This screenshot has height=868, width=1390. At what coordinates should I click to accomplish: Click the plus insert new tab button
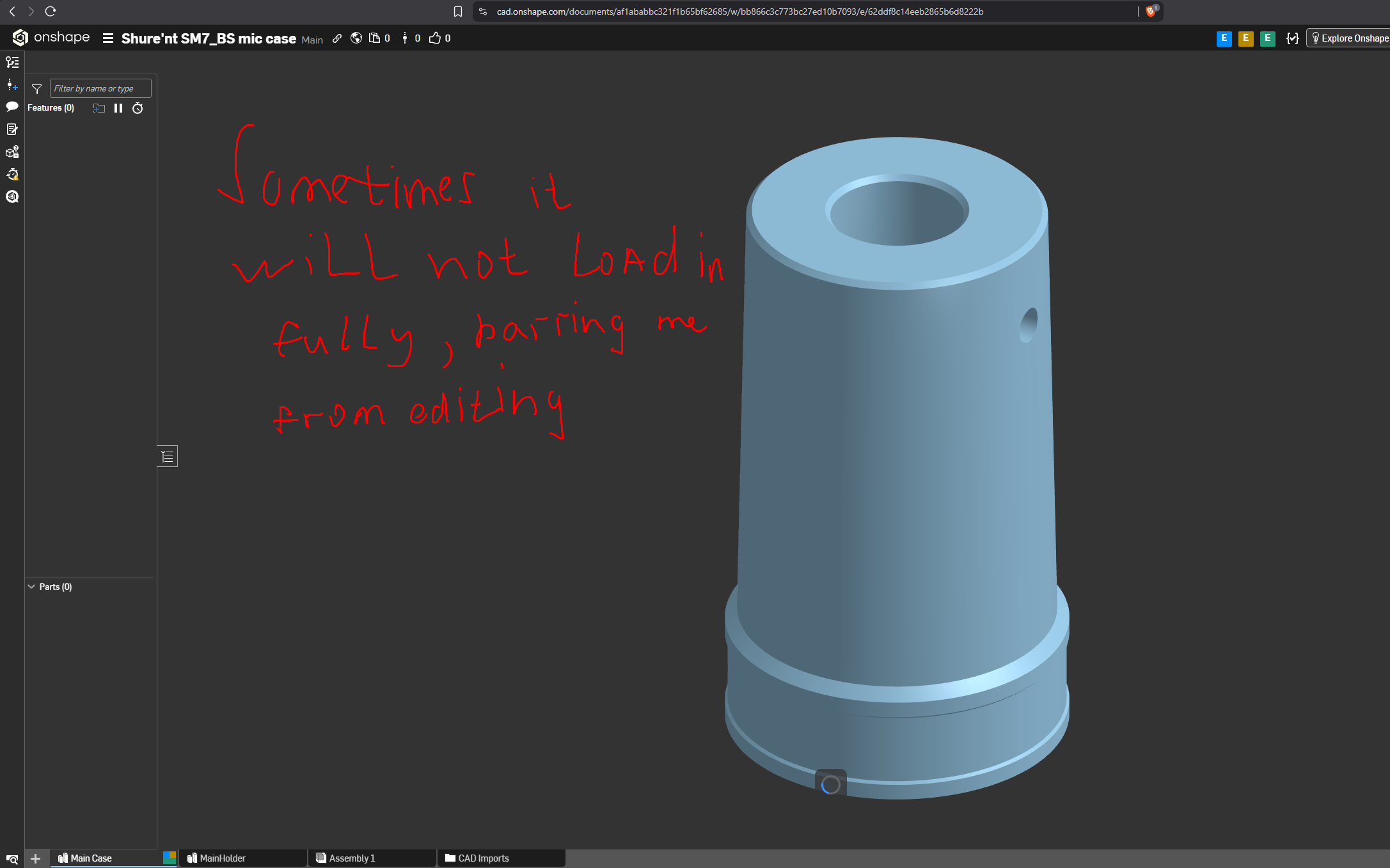click(36, 858)
